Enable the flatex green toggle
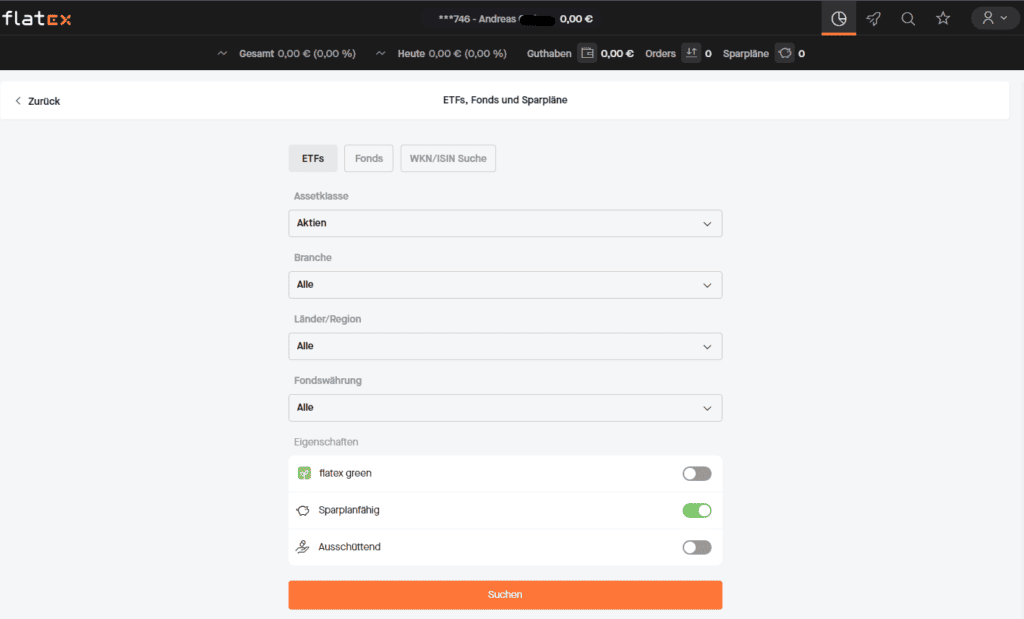Viewport: 1024px width, 619px height. point(696,473)
